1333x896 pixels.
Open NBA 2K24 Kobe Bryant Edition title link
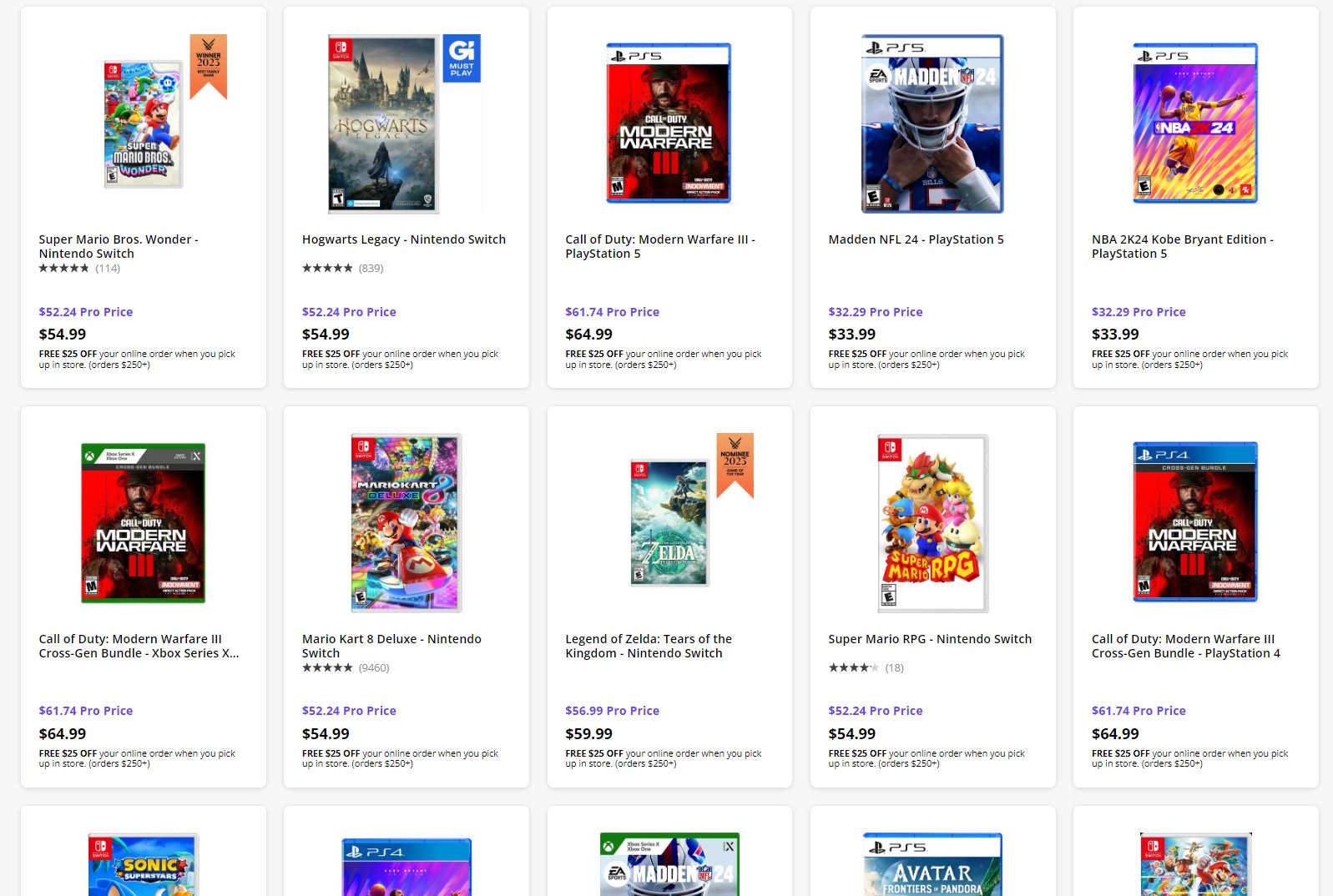coord(1182,246)
